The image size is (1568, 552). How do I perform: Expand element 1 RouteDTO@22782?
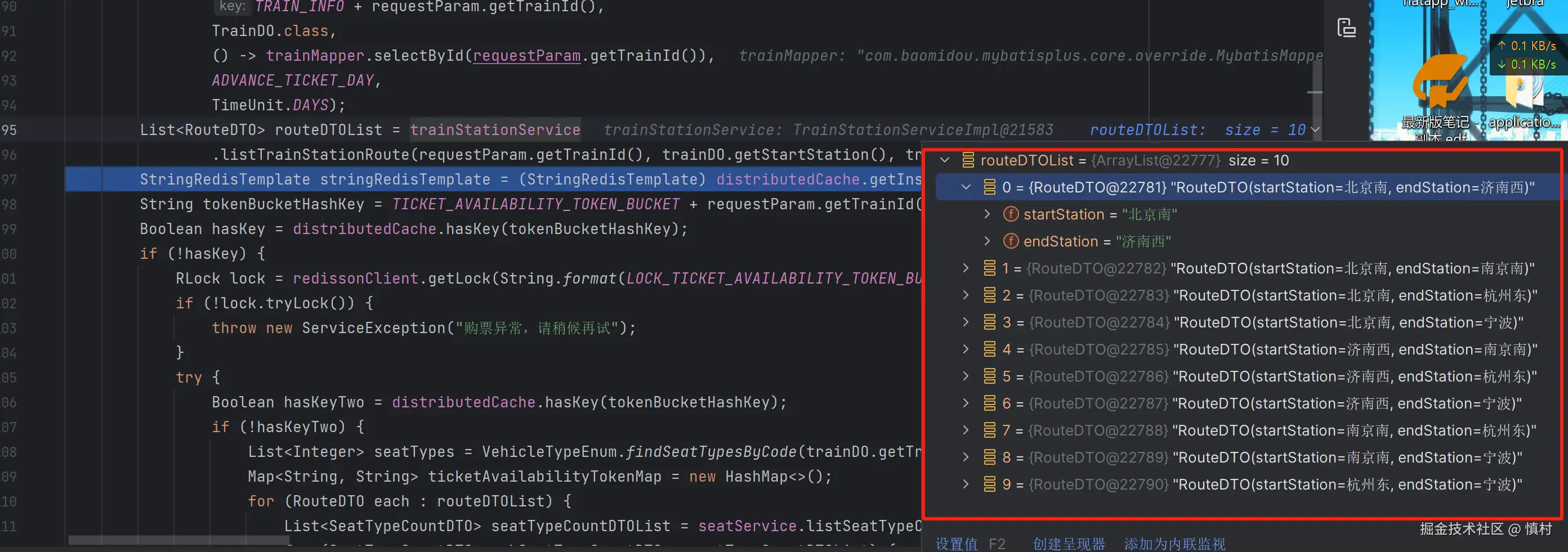[x=966, y=268]
